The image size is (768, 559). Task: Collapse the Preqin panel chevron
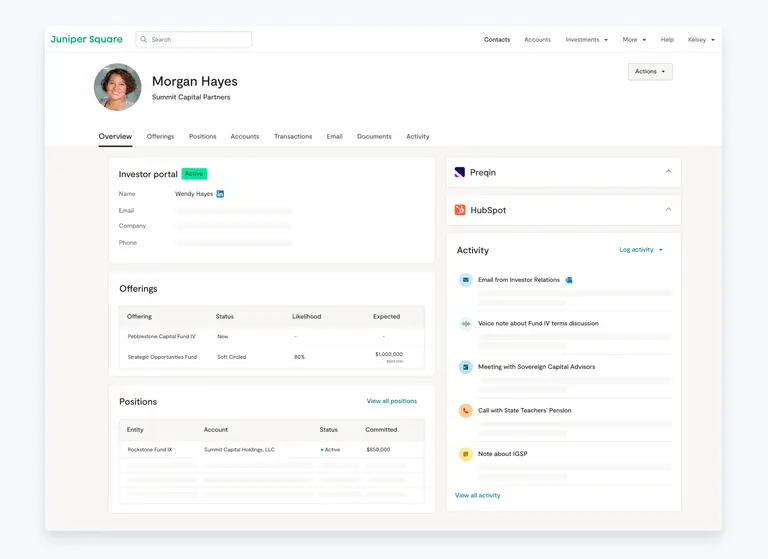pyautogui.click(x=668, y=171)
